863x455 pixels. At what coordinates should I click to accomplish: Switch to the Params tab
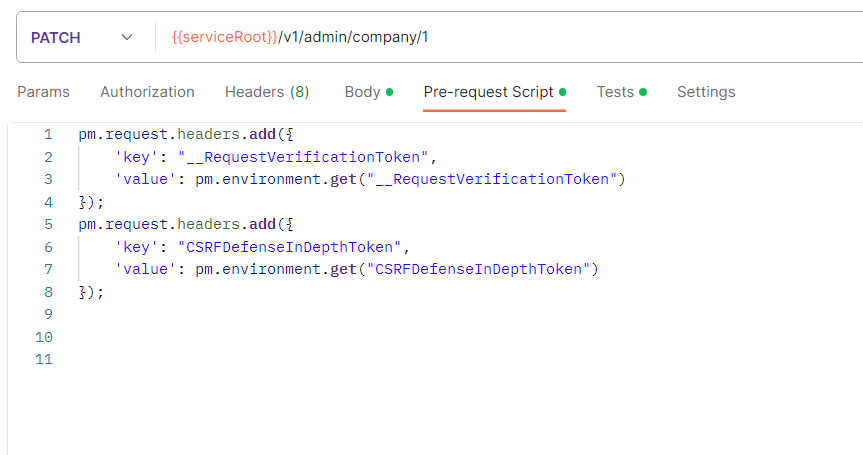click(43, 92)
